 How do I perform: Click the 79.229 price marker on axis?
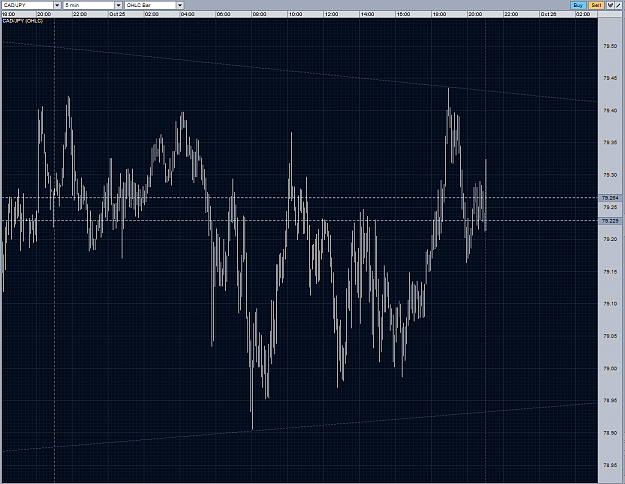(610, 221)
